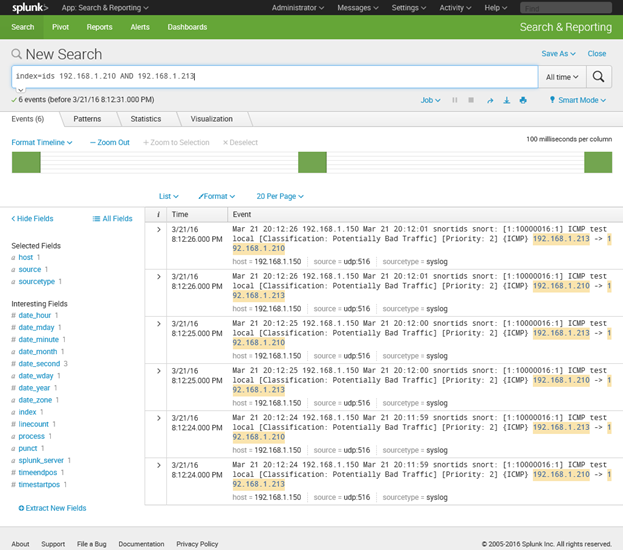
Task: Expand the first event row chevron
Action: [x=158, y=231]
